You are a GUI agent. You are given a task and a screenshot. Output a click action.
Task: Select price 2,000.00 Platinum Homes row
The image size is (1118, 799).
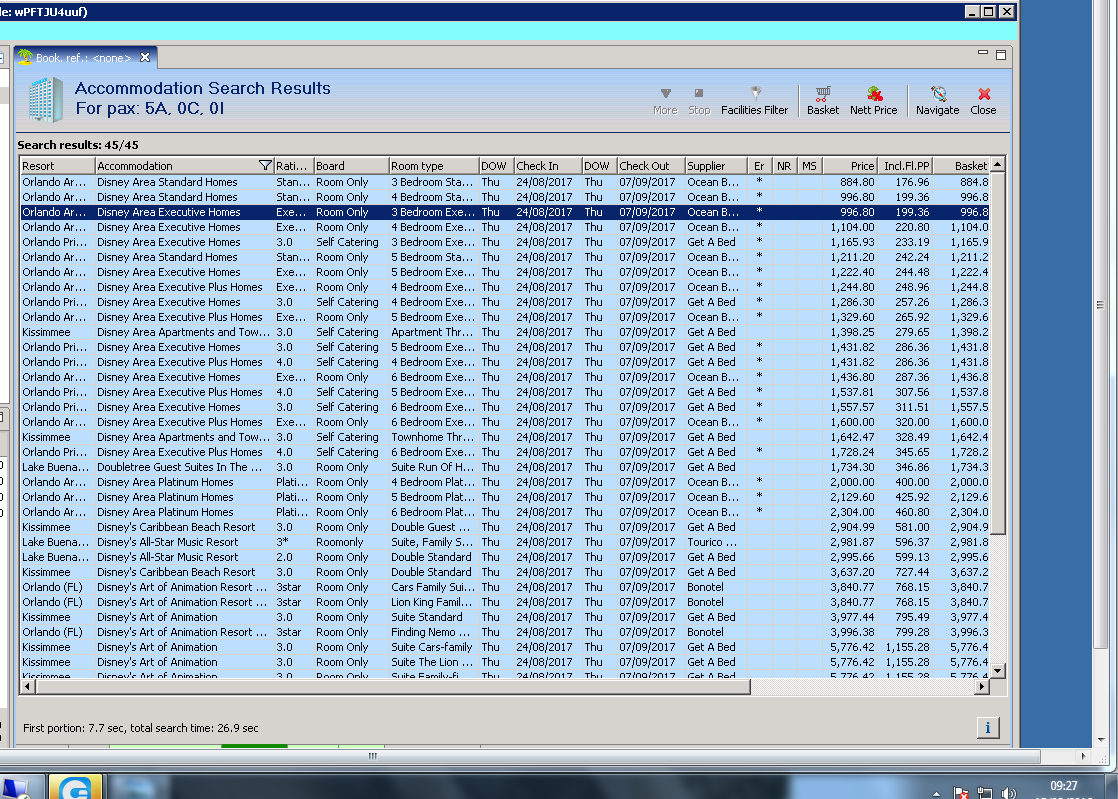505,482
